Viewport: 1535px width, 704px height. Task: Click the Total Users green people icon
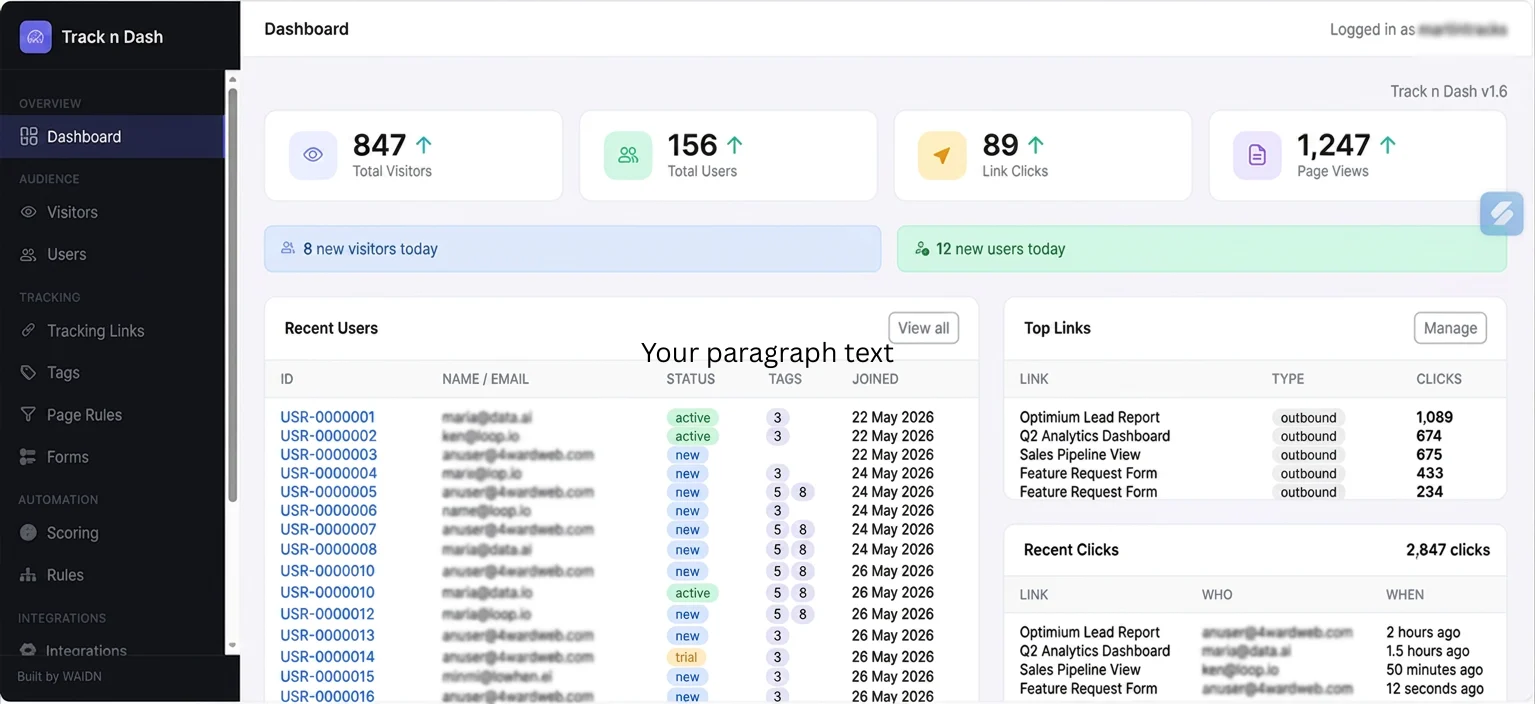(628, 155)
